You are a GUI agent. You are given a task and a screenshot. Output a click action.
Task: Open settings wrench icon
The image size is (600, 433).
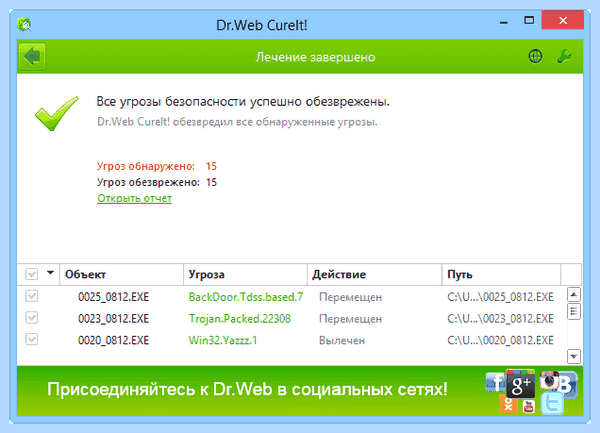tap(564, 56)
